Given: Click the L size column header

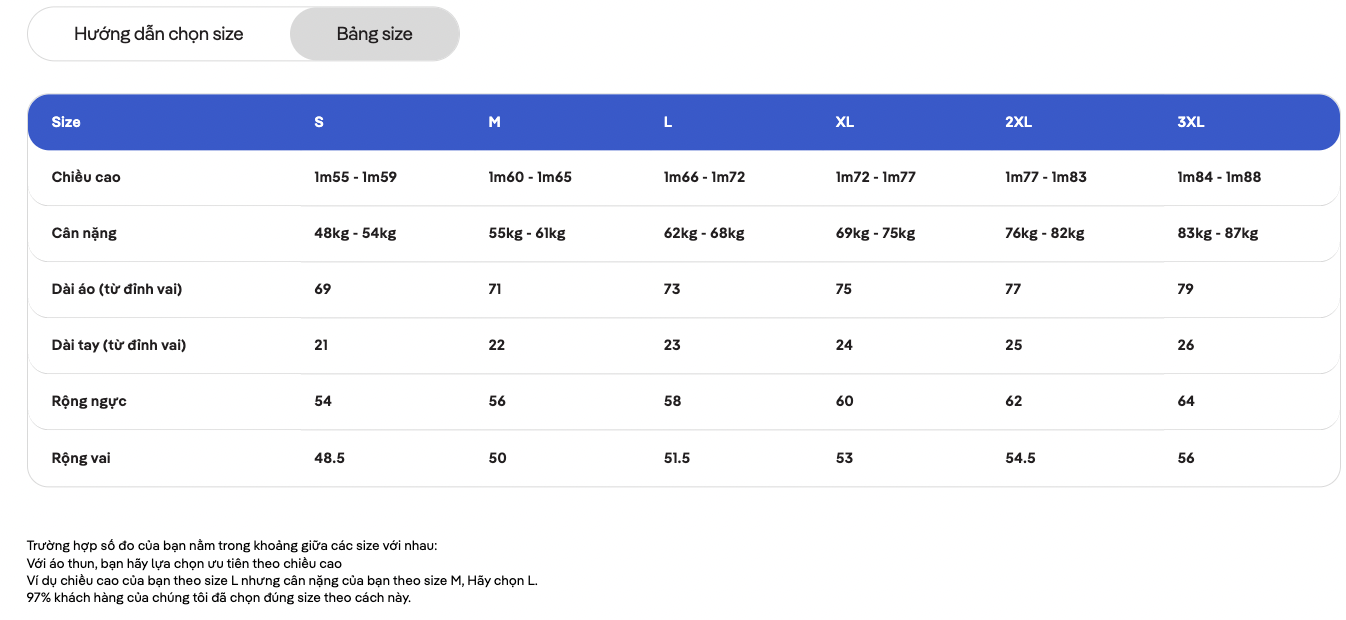Looking at the screenshot, I should point(668,122).
